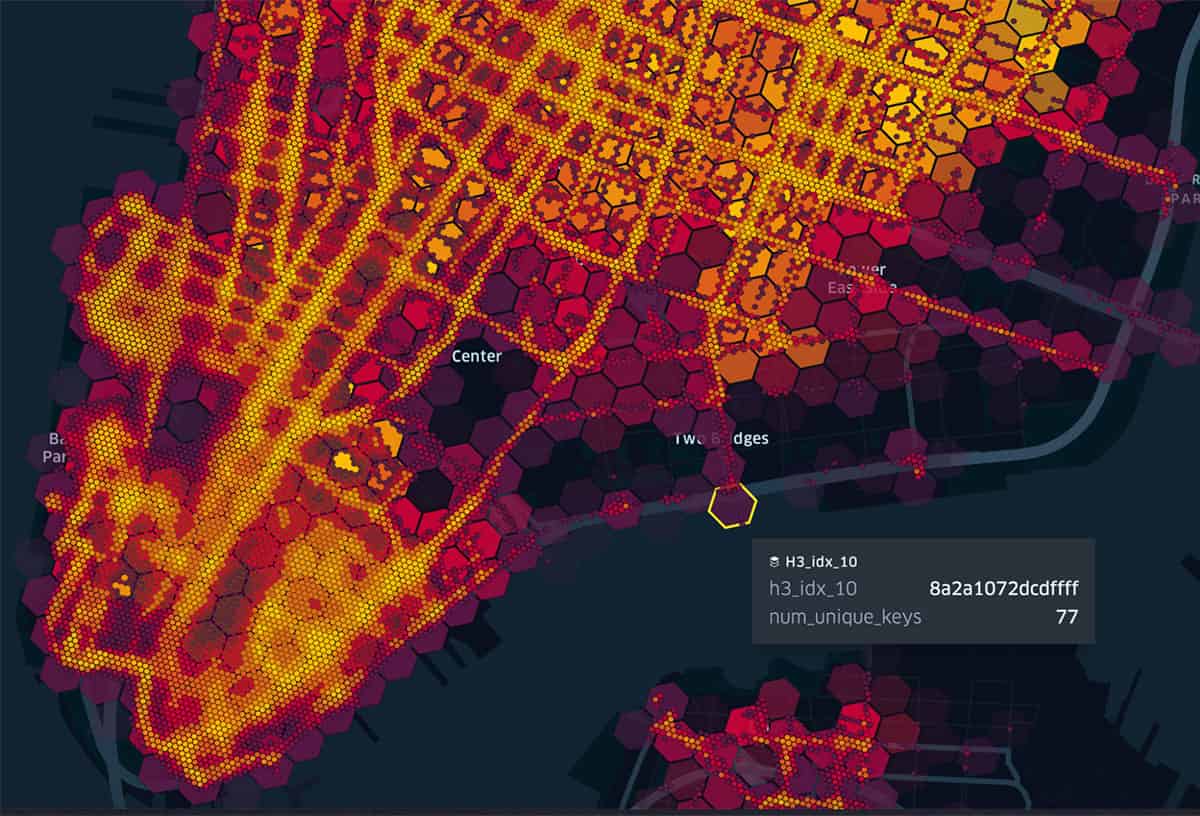1200x816 pixels.
Task: Click the Lower East Side map label
Action: click(861, 279)
